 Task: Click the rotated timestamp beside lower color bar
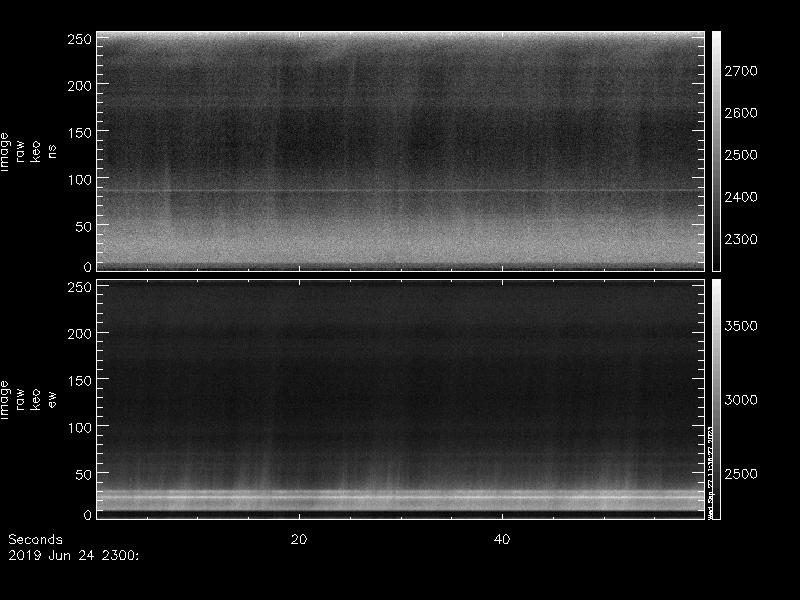710,471
